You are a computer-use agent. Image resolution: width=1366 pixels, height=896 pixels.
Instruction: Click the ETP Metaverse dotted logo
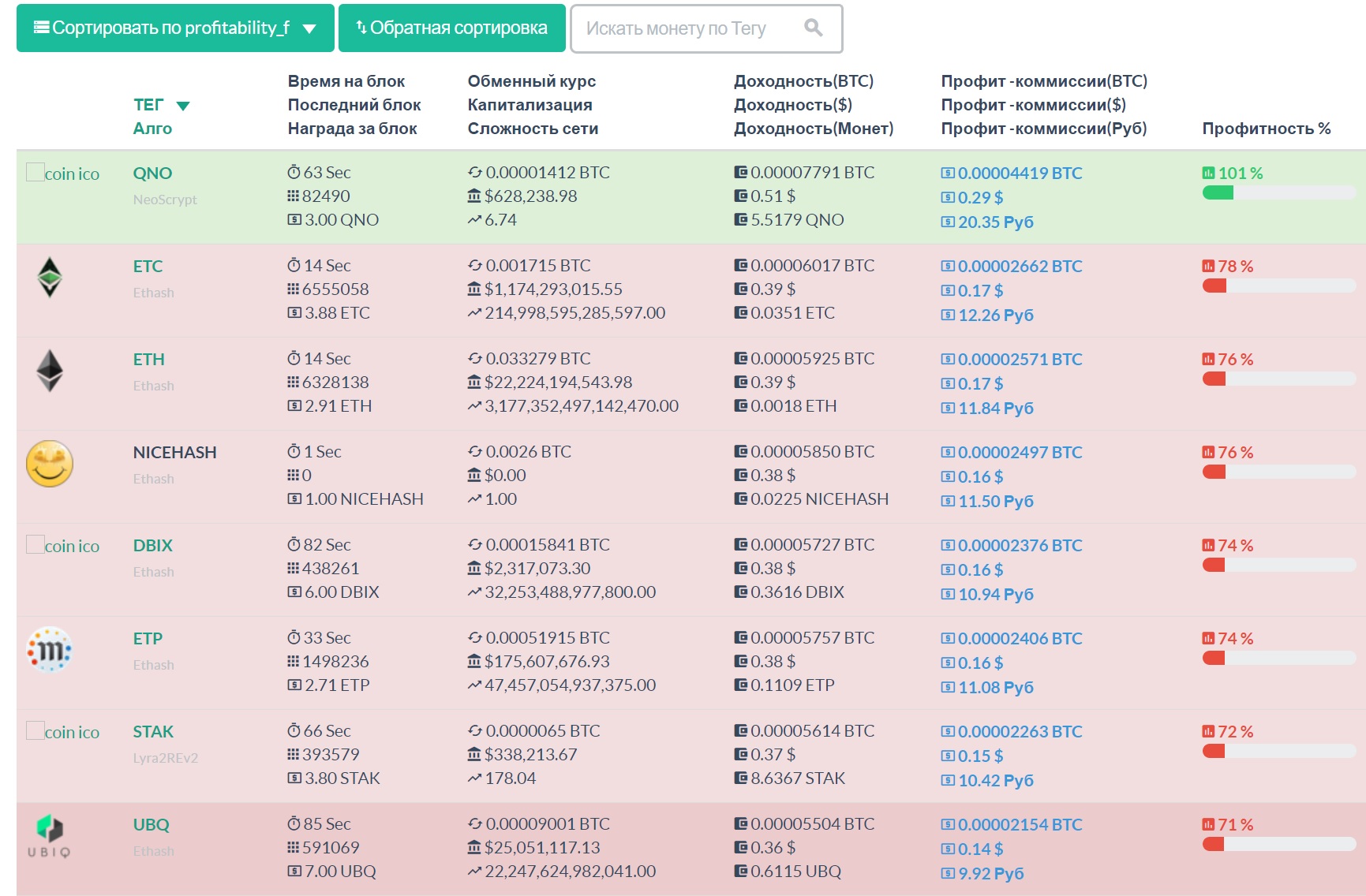(x=50, y=650)
